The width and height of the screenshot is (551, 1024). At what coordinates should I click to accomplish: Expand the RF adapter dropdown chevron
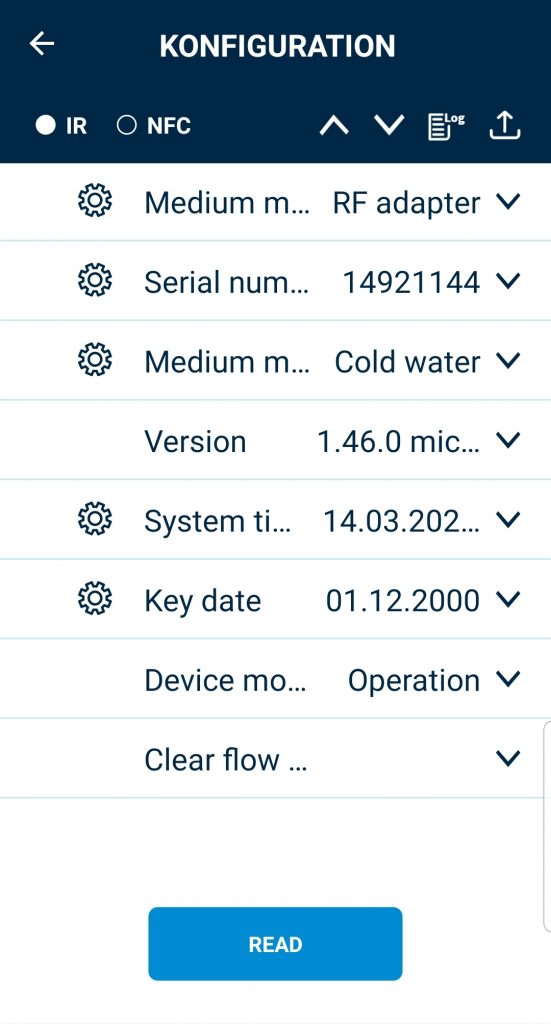(507, 202)
